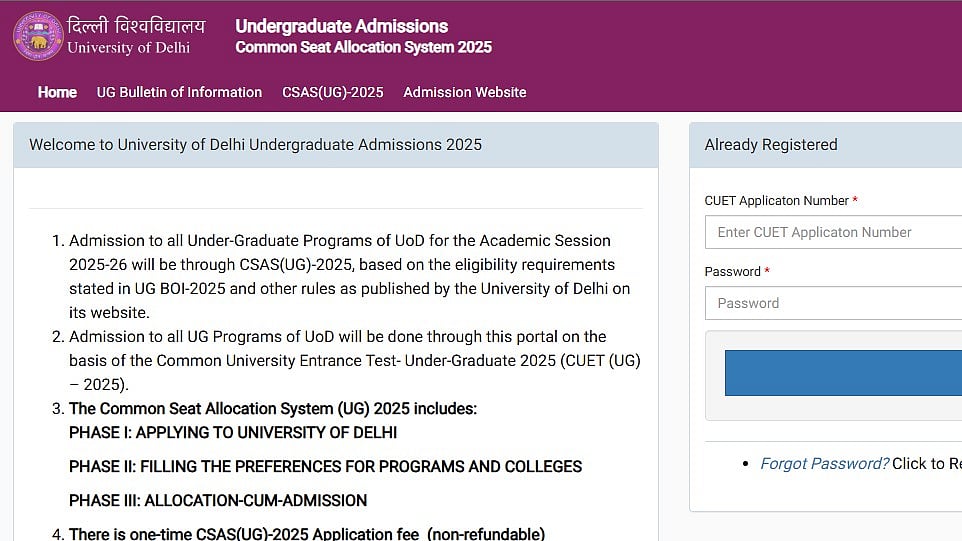Go to the CSAS(UG)-2025 nav link
Viewport: 962px width, 541px height.
click(332, 92)
